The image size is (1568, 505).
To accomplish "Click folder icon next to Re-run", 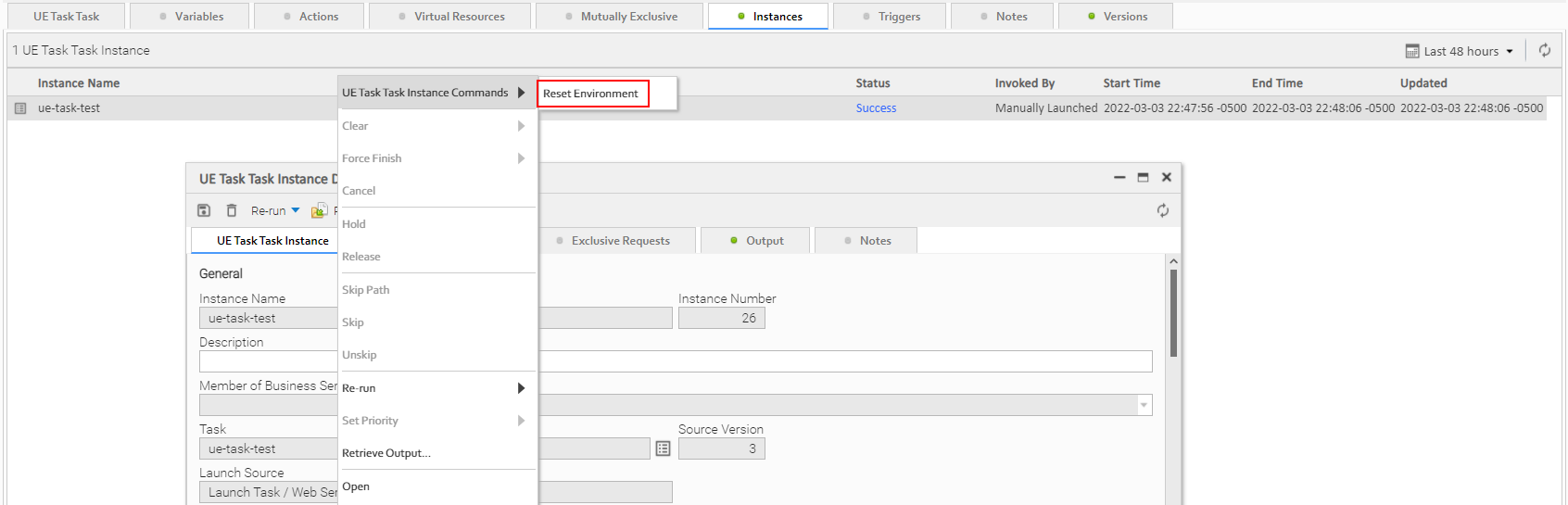I will (x=318, y=211).
